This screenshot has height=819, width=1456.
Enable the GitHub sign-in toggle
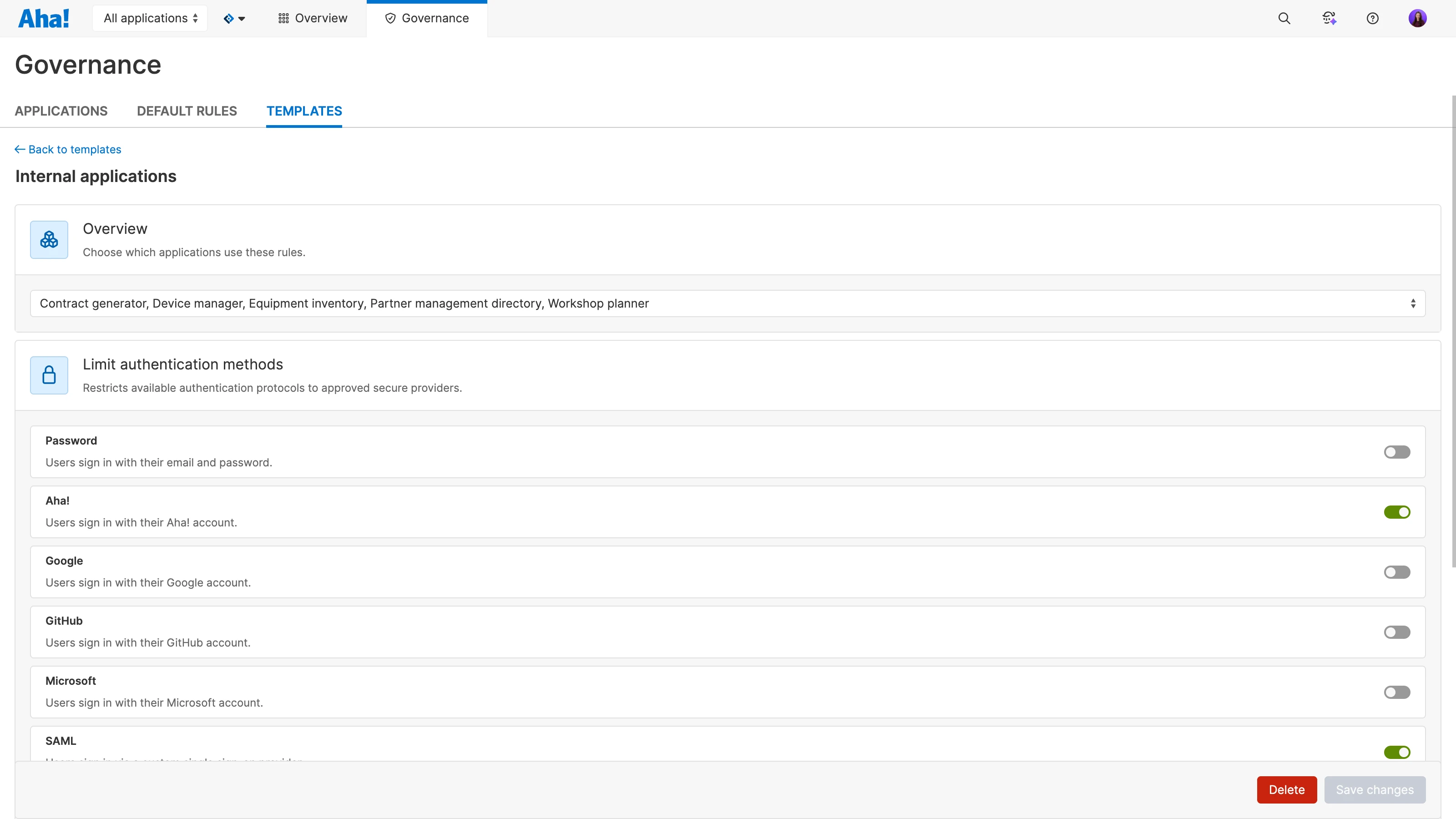click(x=1397, y=632)
